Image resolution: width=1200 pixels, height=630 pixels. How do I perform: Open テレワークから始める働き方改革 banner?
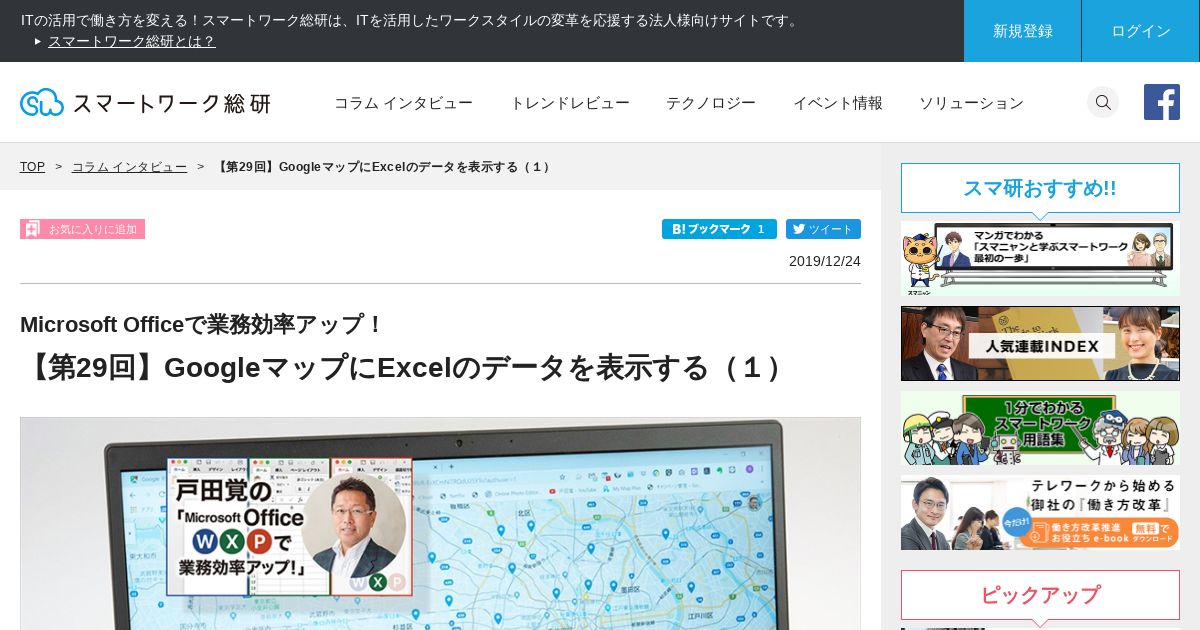[1040, 513]
